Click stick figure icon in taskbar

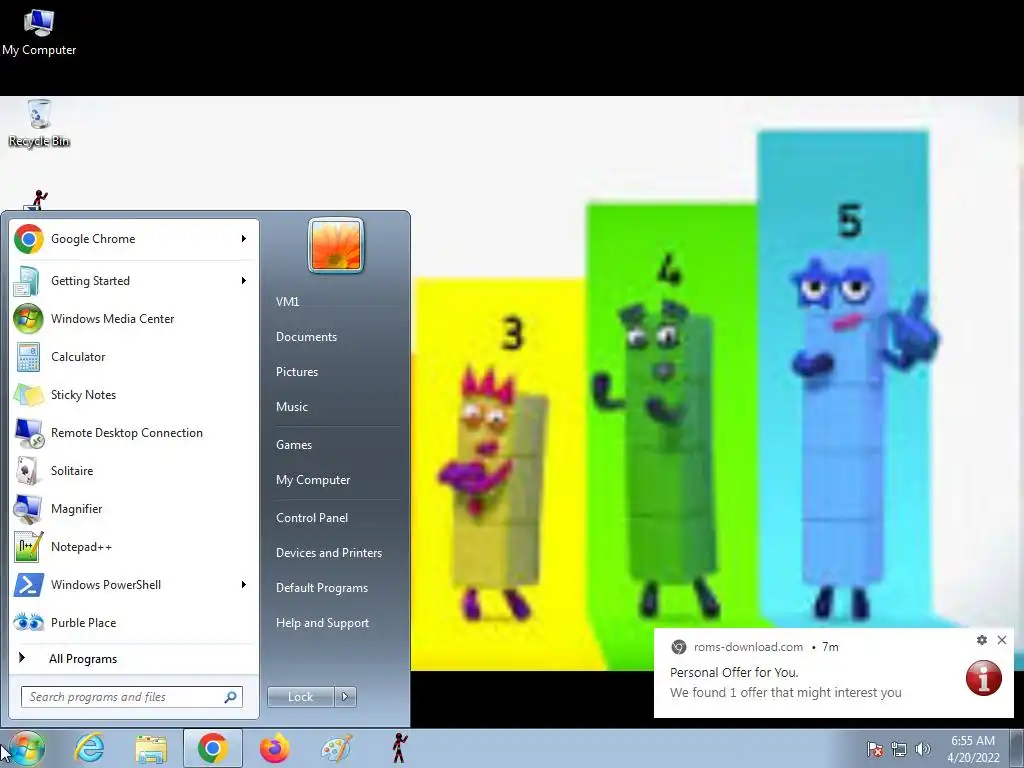(x=399, y=748)
